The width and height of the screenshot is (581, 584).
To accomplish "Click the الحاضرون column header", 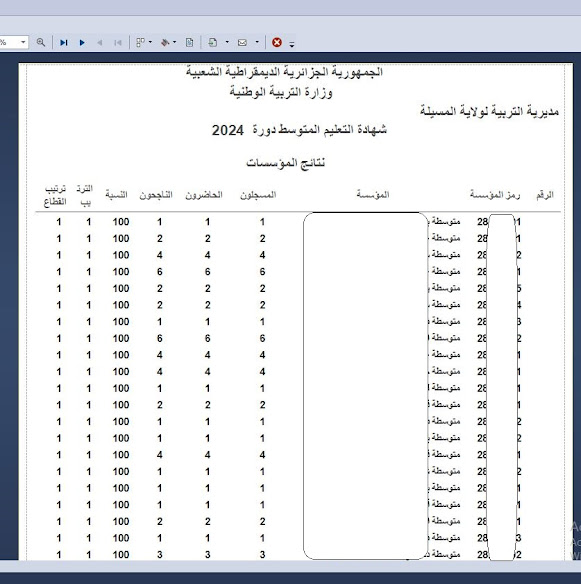I will [204, 195].
